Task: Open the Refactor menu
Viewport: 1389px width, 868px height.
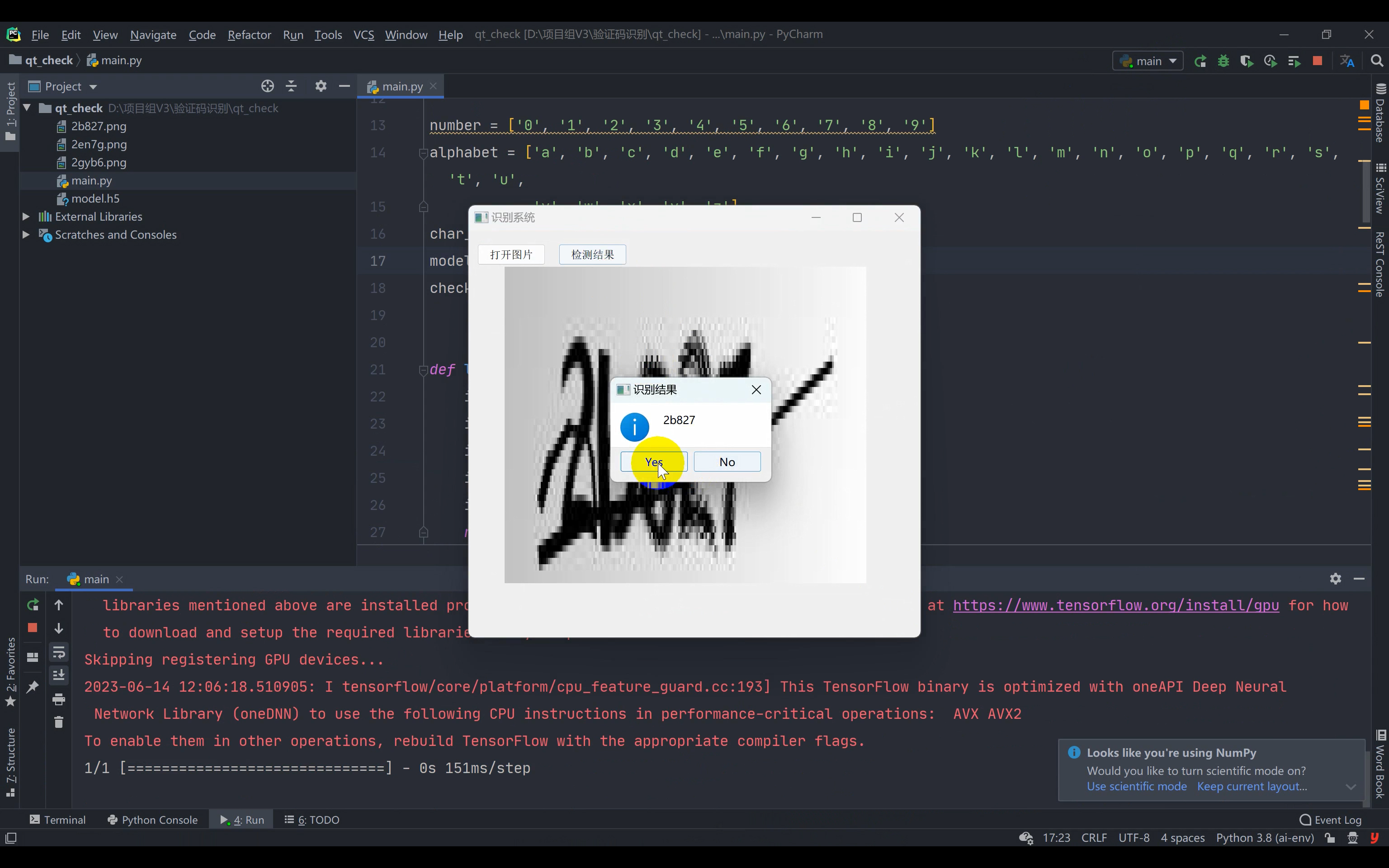Action: click(x=249, y=35)
